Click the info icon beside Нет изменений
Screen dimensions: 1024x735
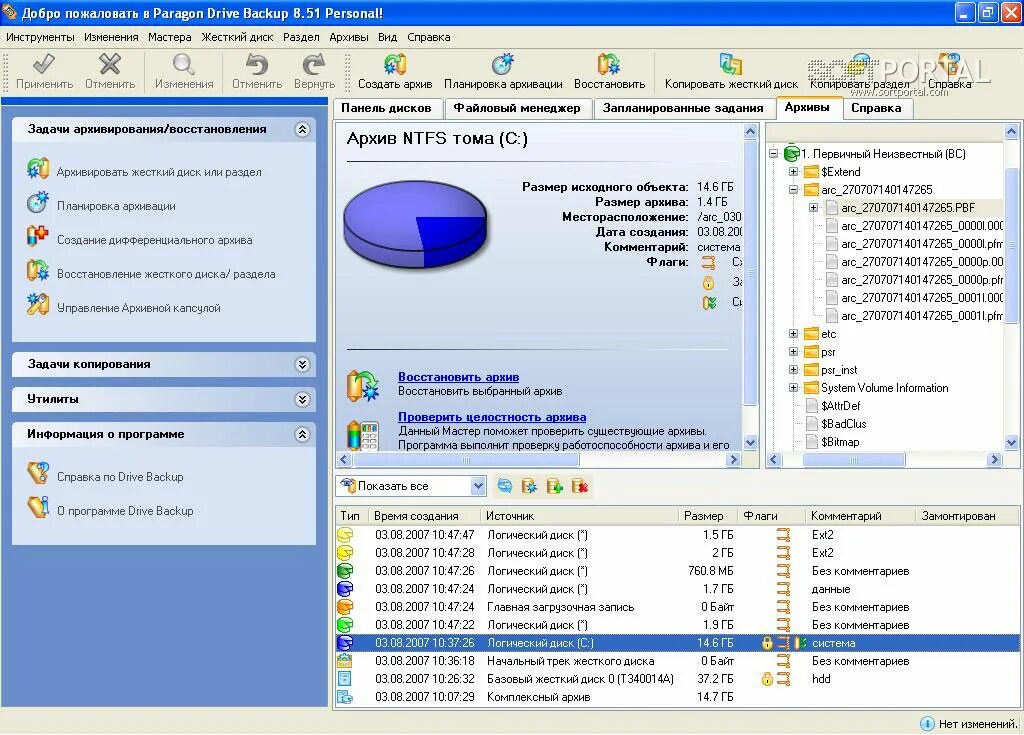coord(927,723)
